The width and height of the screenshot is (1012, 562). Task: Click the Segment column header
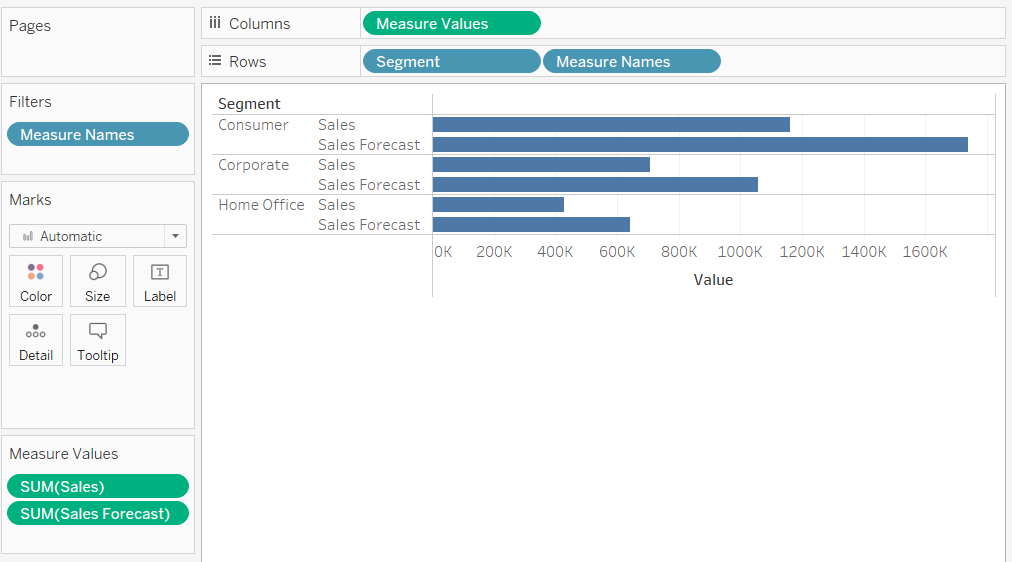249,104
